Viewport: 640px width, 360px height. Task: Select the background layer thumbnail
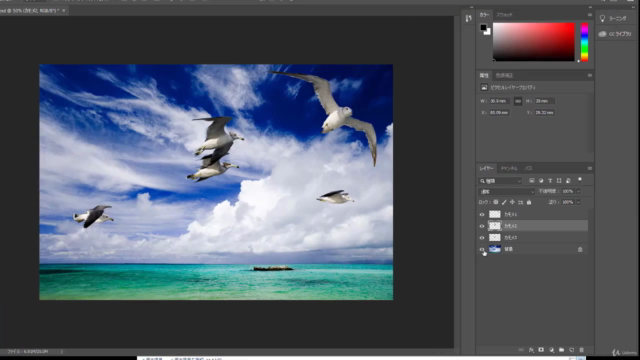click(495, 249)
